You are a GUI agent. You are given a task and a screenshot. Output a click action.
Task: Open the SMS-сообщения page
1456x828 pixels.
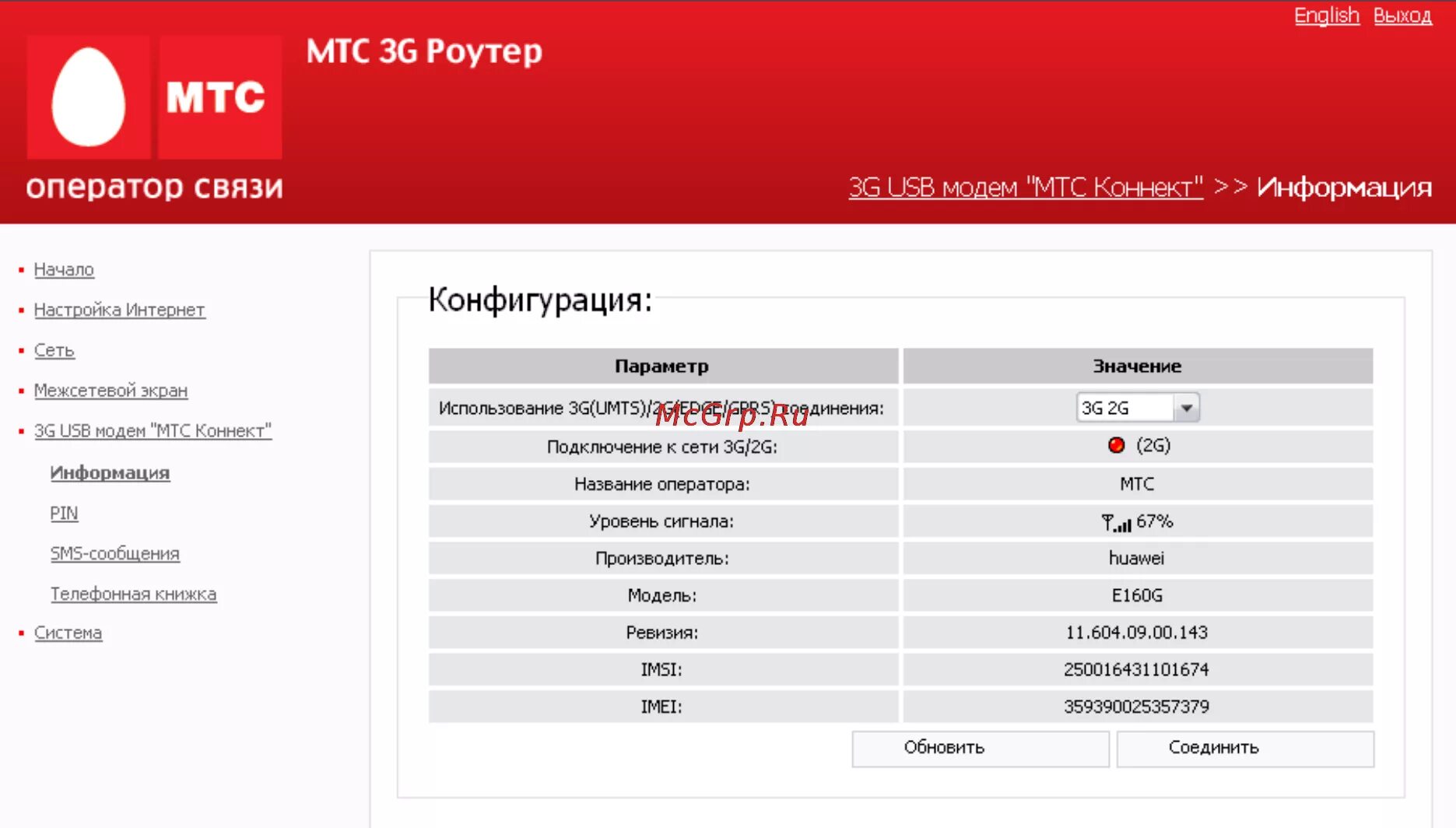pyautogui.click(x=114, y=554)
